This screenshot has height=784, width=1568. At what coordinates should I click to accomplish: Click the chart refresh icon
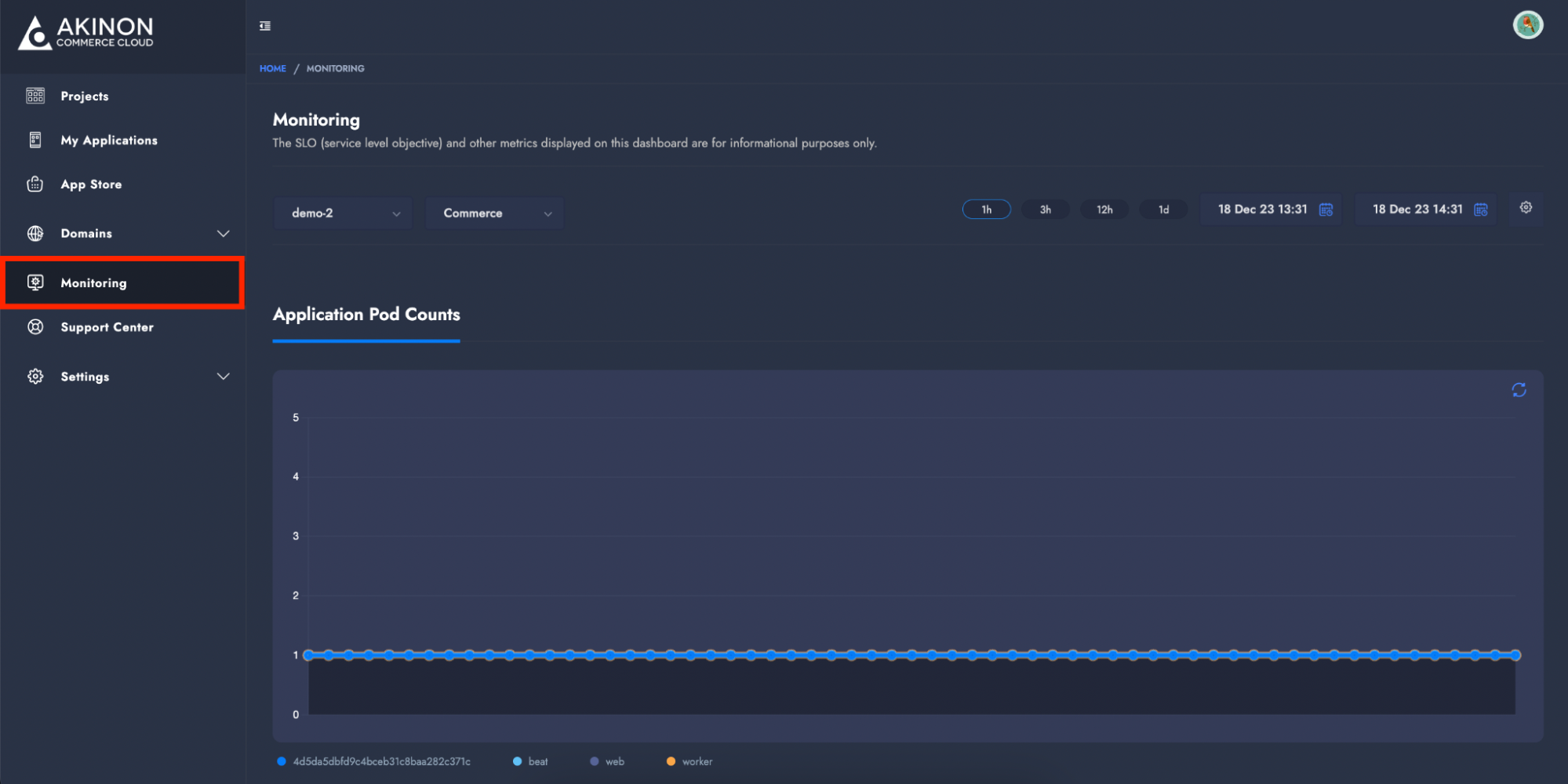point(1518,390)
